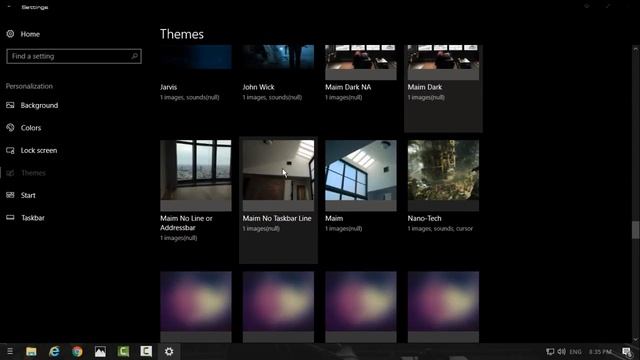Click the Settings gear on the taskbar
The image size is (640, 360).
tap(169, 351)
